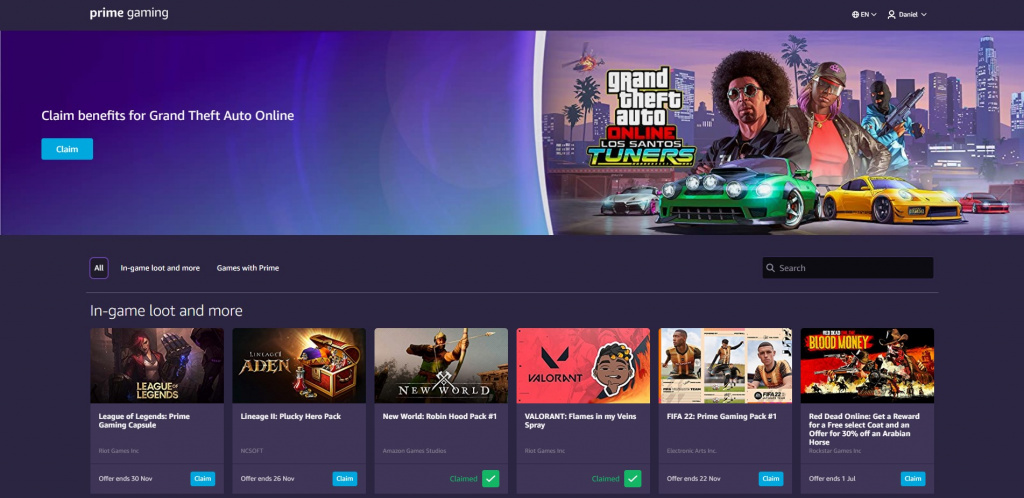Viewport: 1024px width, 498px height.
Task: Click Claim benefits for Grand Theft Auto Online text
Action: [x=168, y=116]
